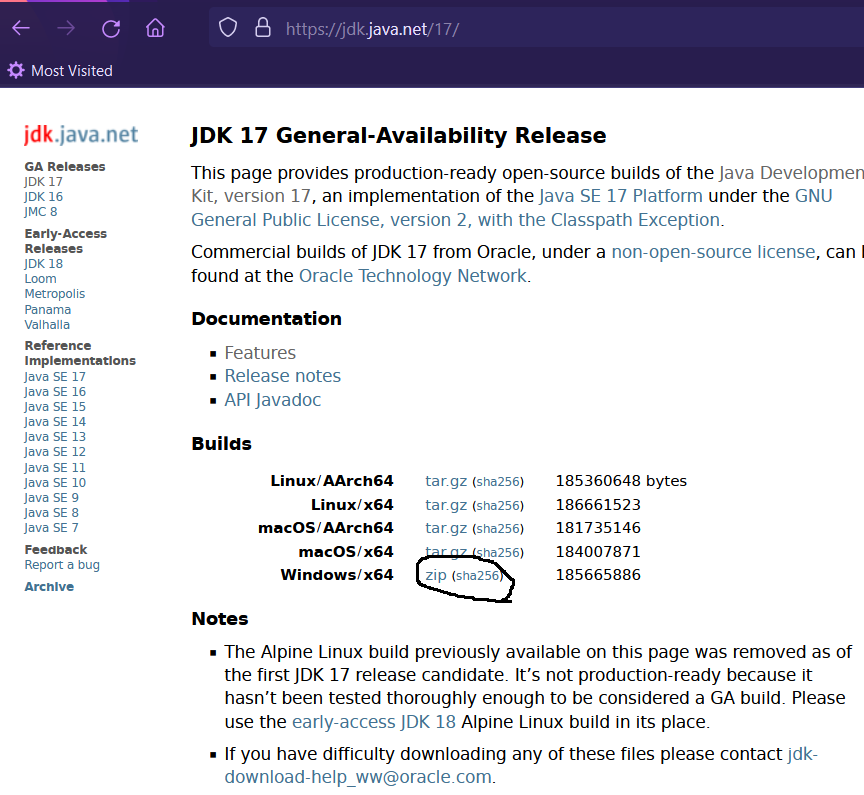The height and width of the screenshot is (795, 864).
Task: Click the Builds section heading
Action: (x=222, y=444)
